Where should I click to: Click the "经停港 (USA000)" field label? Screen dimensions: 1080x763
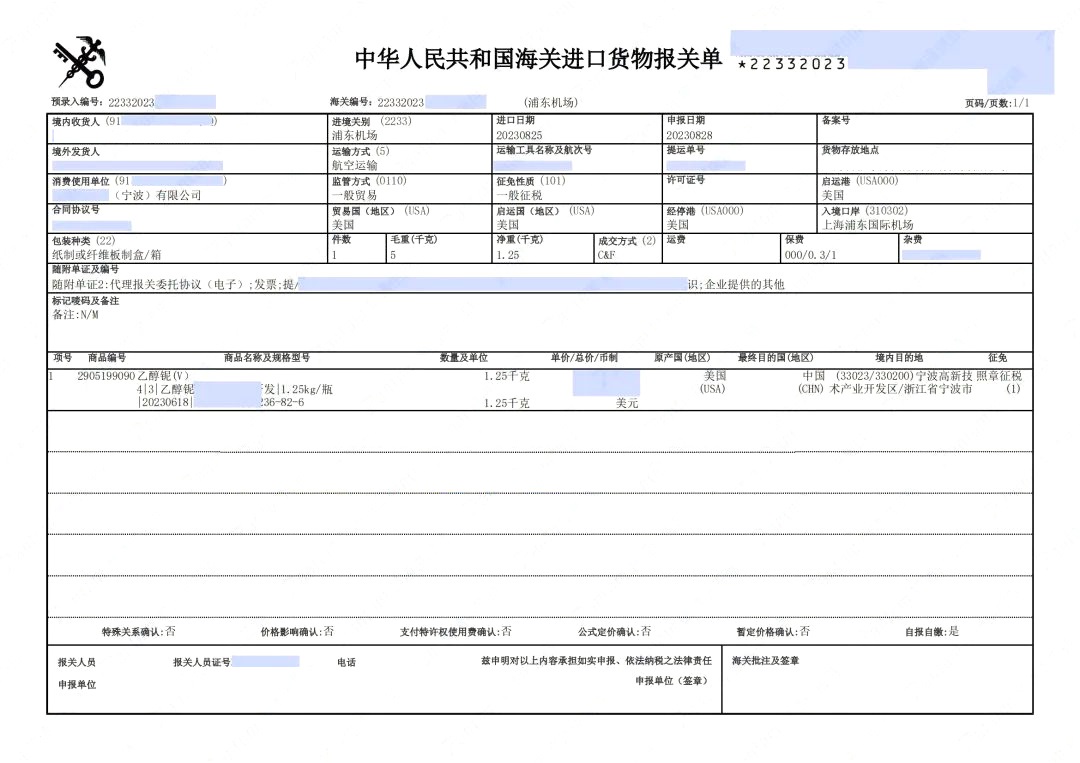pos(705,211)
